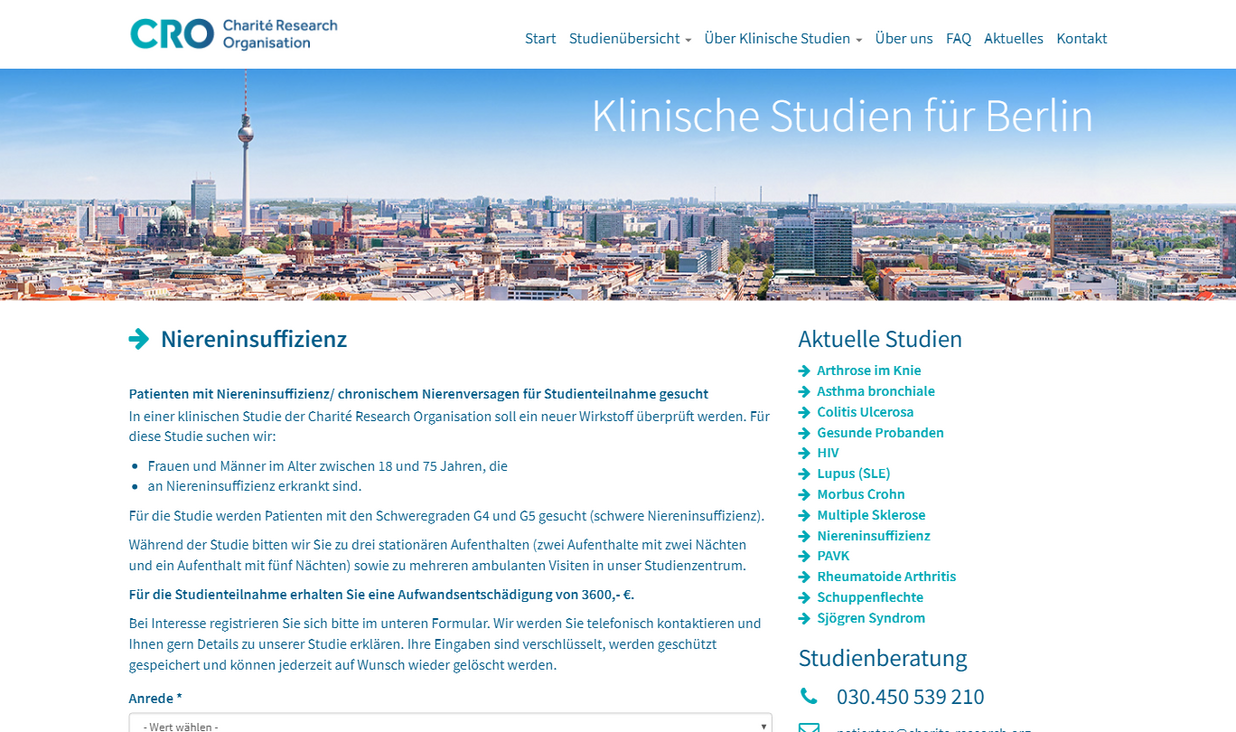The height and width of the screenshot is (732, 1236).
Task: Click arrow icon beside Rheumatoide Arthritis
Action: tap(804, 577)
